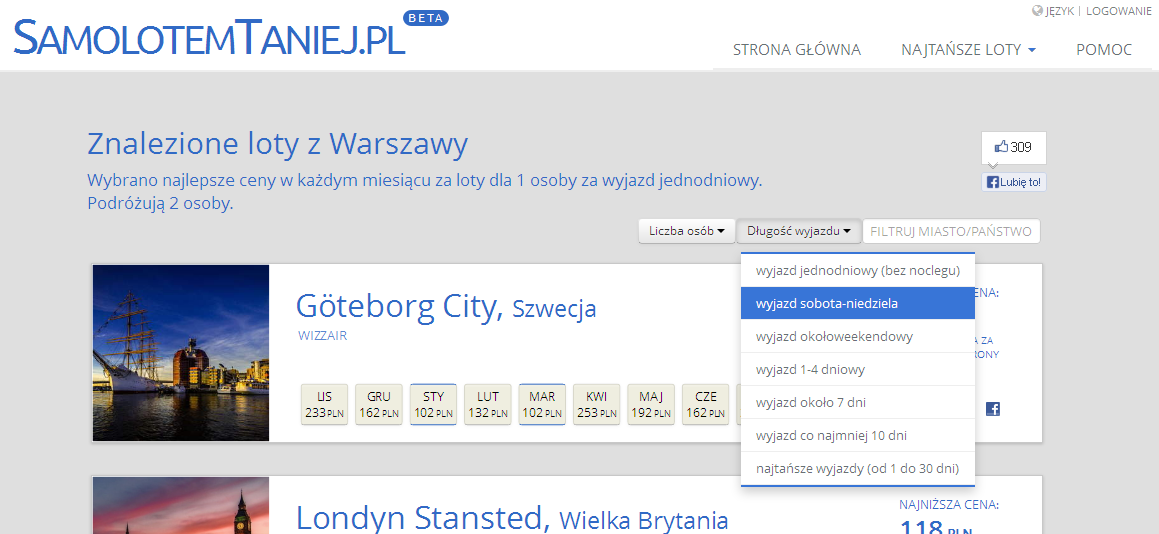Click the WIZZAIR airline label

(x=322, y=336)
